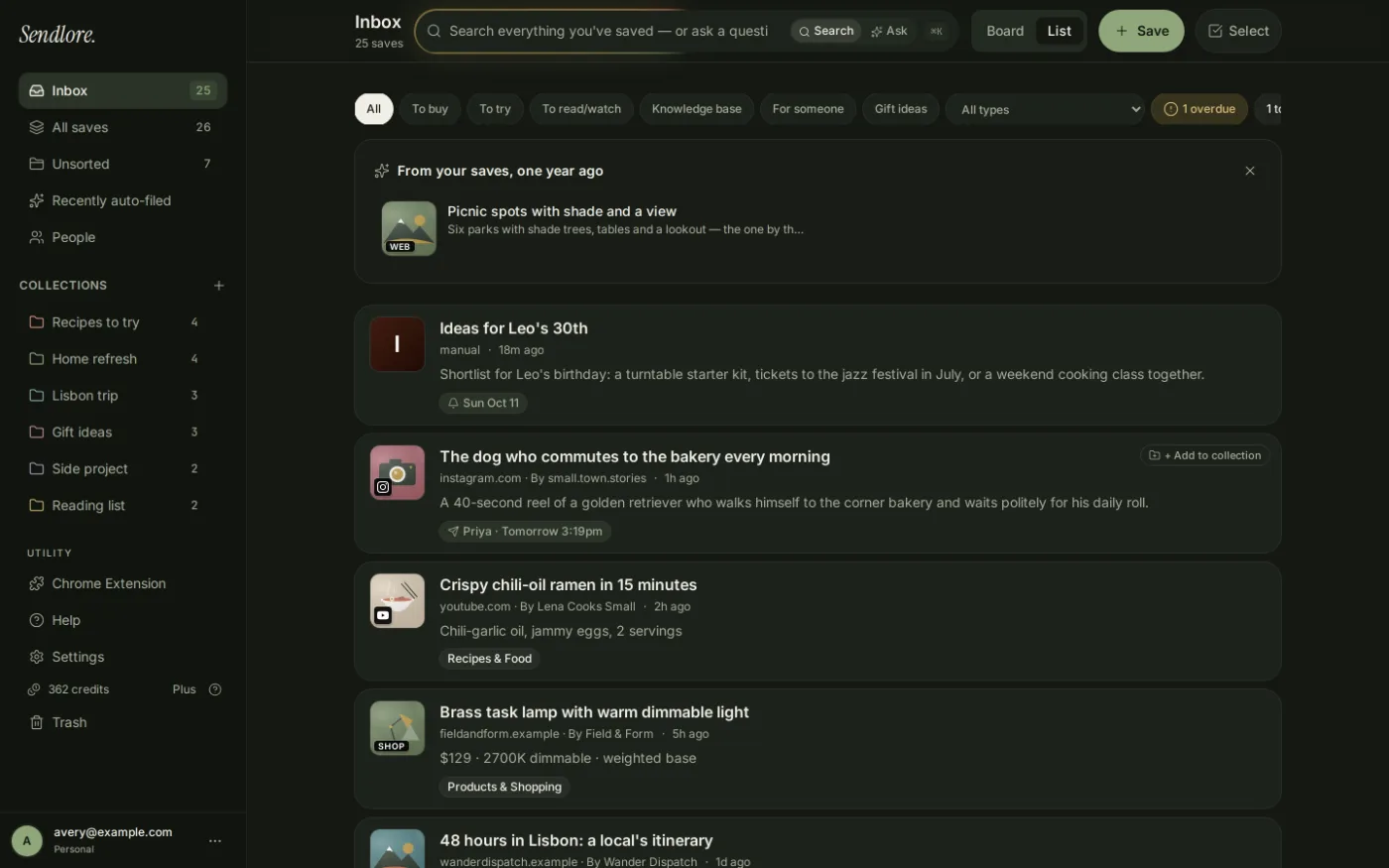This screenshot has height=868, width=1389.
Task: Open the Help page
Action: [123, 620]
